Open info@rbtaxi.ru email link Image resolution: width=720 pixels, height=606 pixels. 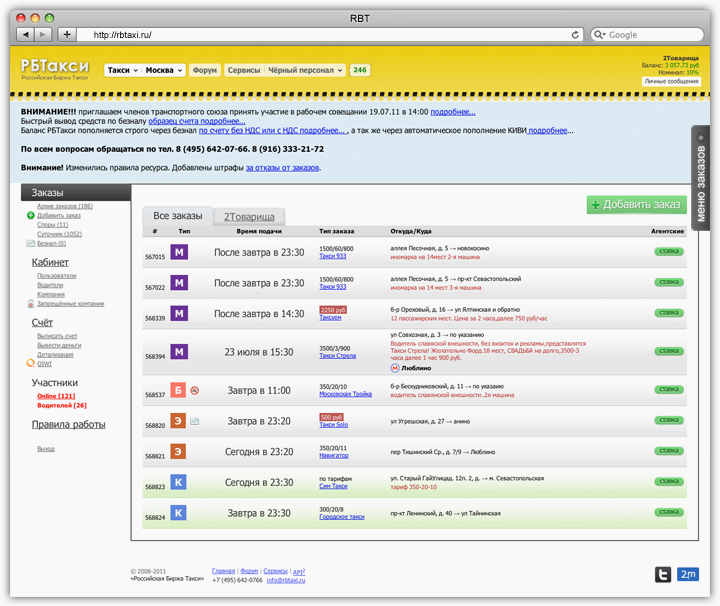coord(286,580)
